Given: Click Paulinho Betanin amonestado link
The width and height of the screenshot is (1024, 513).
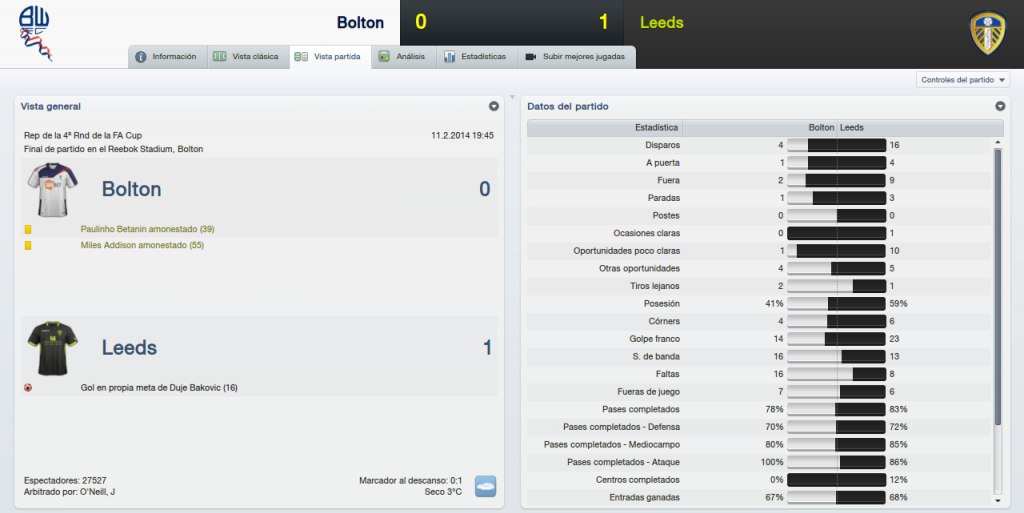Looking at the screenshot, I should coord(148,229).
